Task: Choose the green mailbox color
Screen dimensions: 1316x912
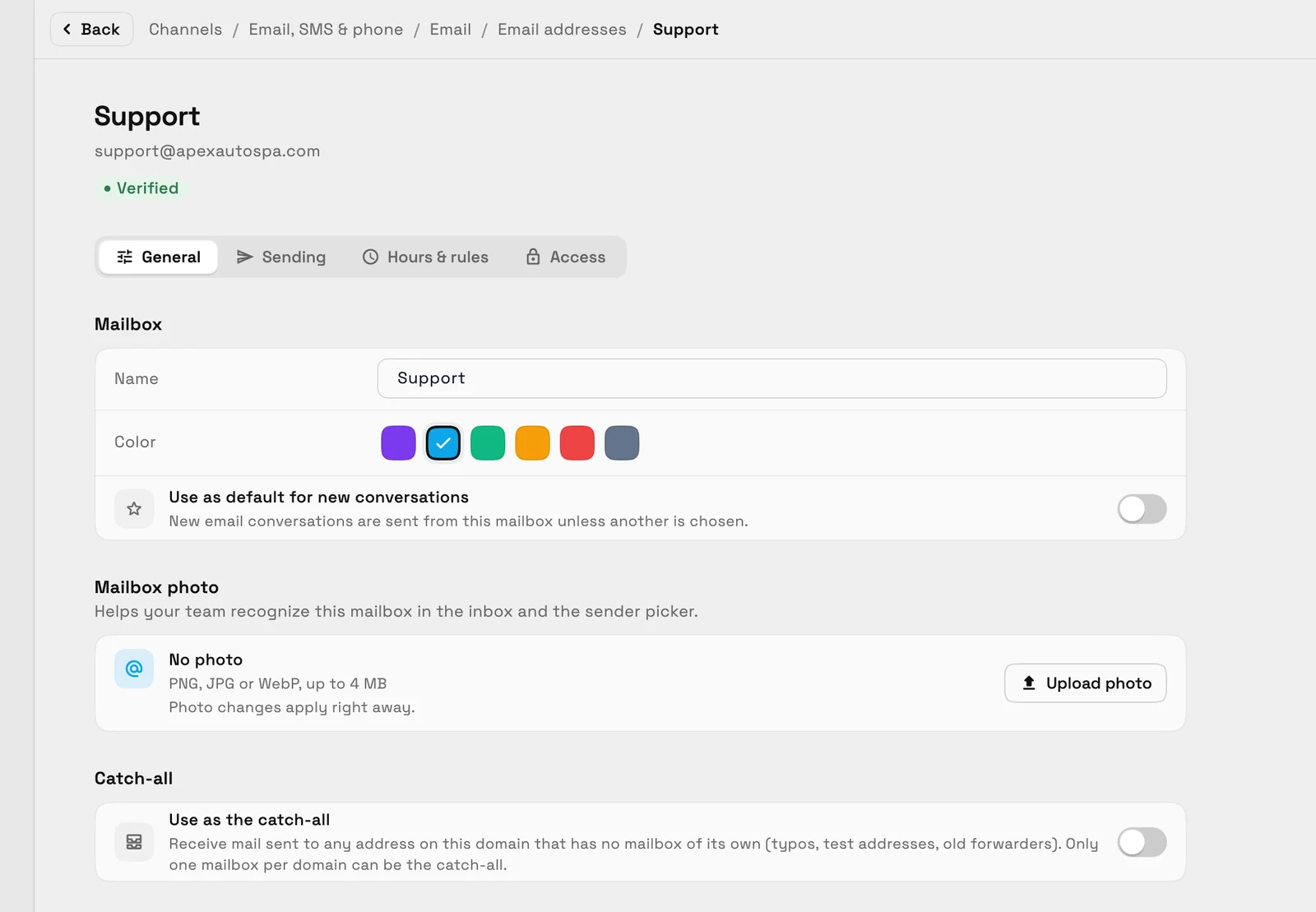Action: 488,443
